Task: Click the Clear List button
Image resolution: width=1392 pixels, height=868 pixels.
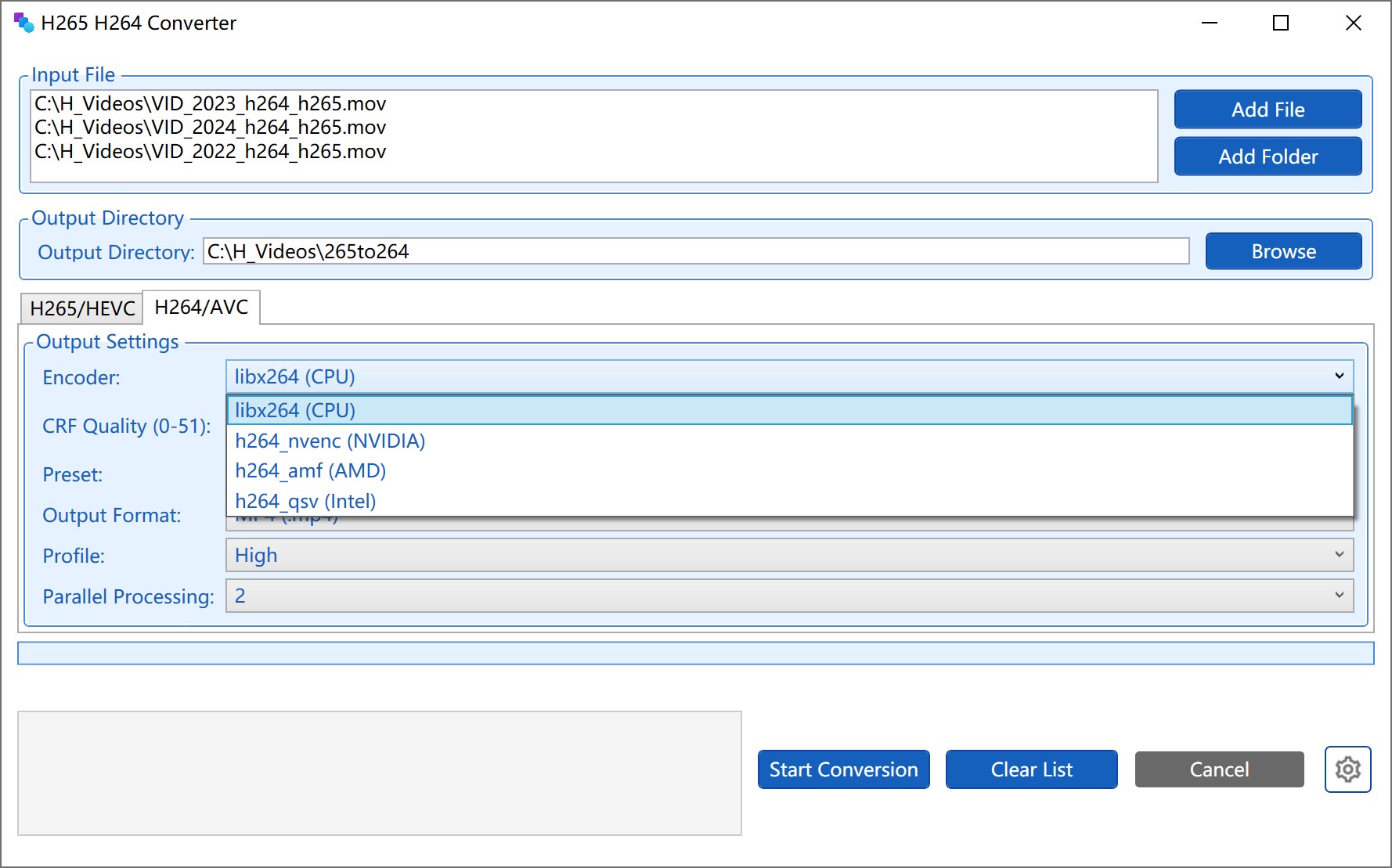Action: tap(1031, 769)
